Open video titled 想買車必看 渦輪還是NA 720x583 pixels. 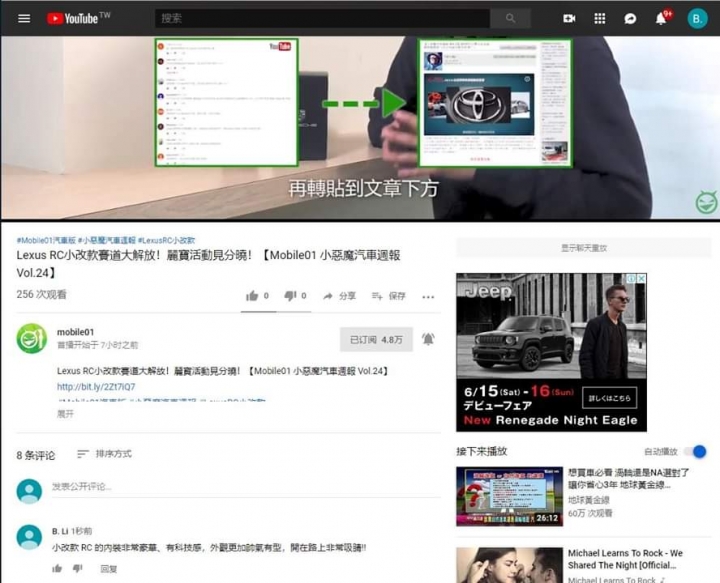pos(629,478)
